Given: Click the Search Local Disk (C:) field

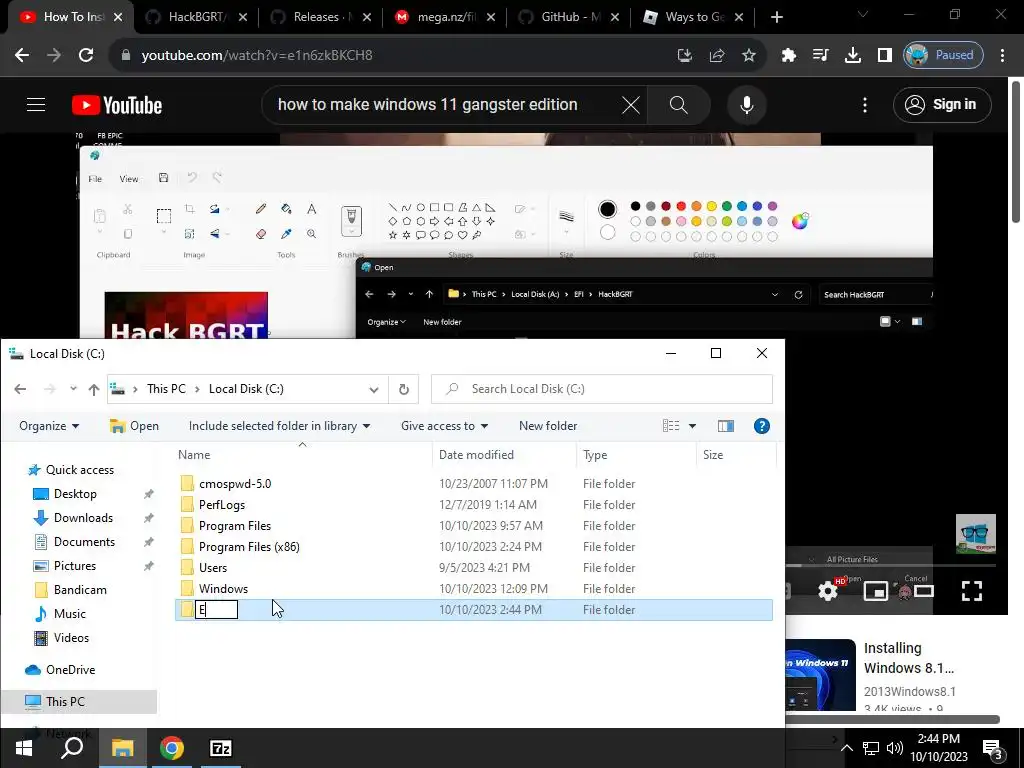Looking at the screenshot, I should (x=601, y=389).
